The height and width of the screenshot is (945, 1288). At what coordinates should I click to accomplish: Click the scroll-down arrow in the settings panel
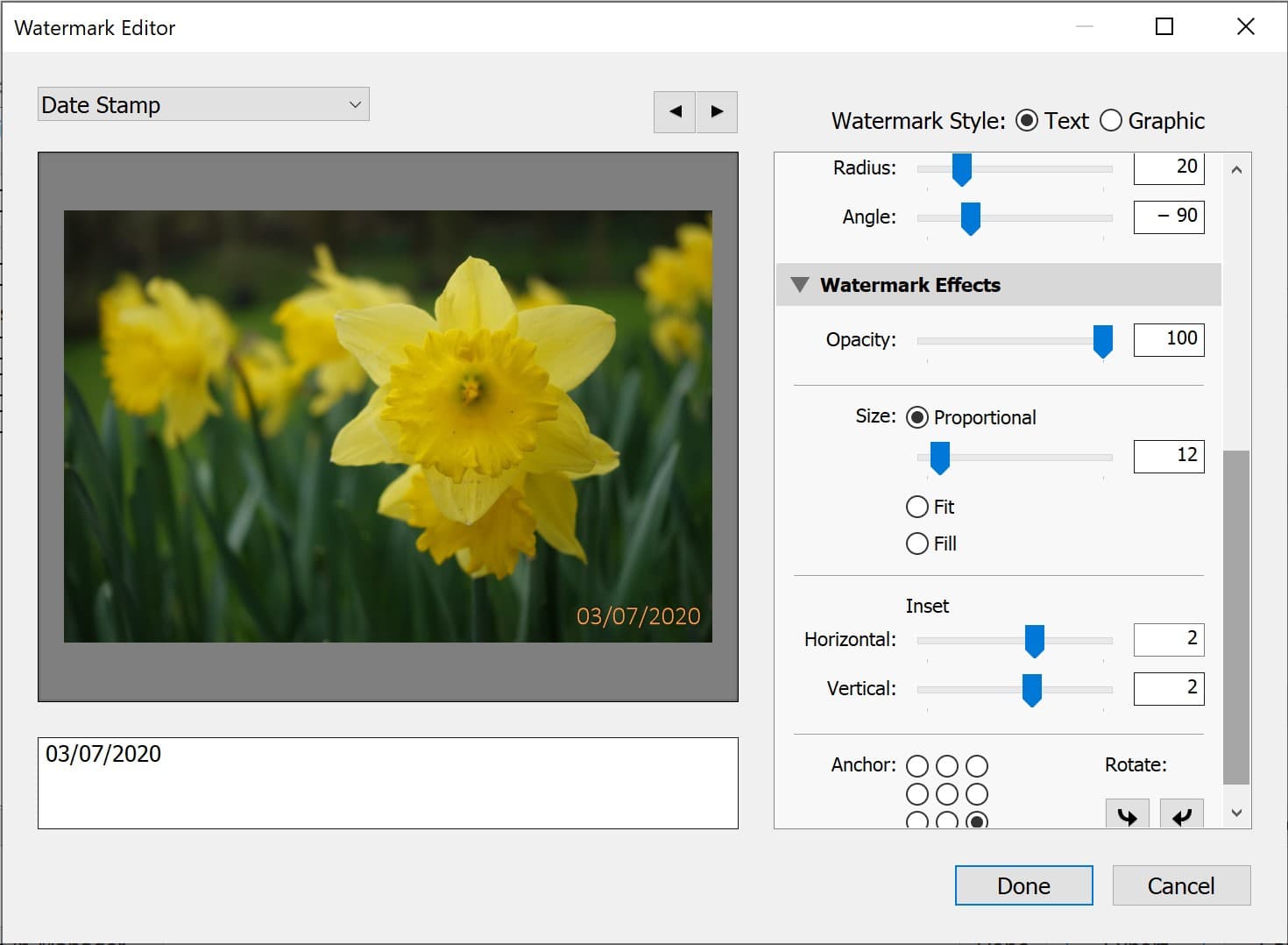[x=1237, y=813]
